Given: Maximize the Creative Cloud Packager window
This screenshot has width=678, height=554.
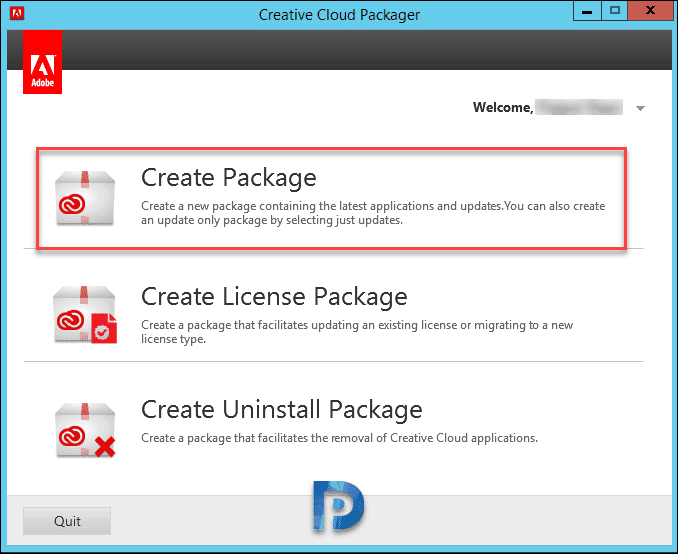Looking at the screenshot, I should pos(614,11).
